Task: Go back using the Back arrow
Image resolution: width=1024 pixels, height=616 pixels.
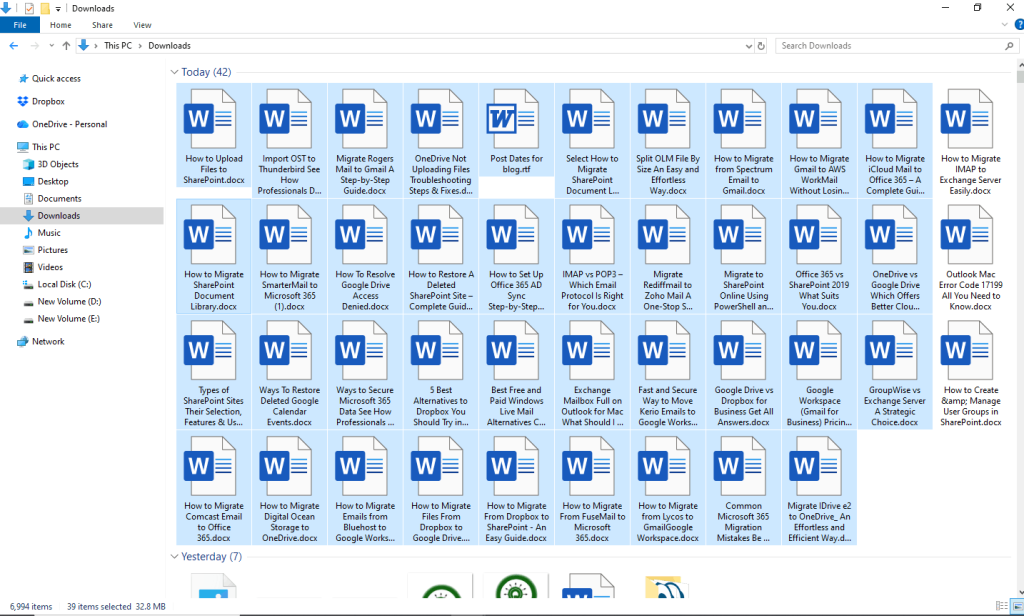Action: tap(13, 46)
